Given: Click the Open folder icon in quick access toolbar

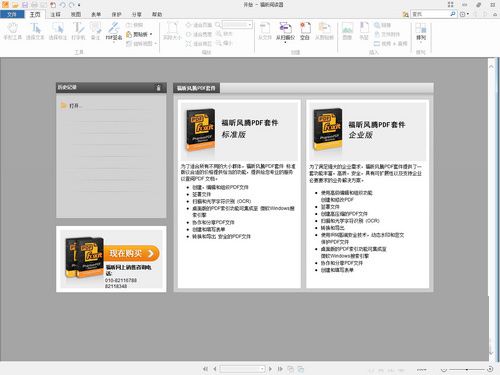Looking at the screenshot, I should [15, 5].
